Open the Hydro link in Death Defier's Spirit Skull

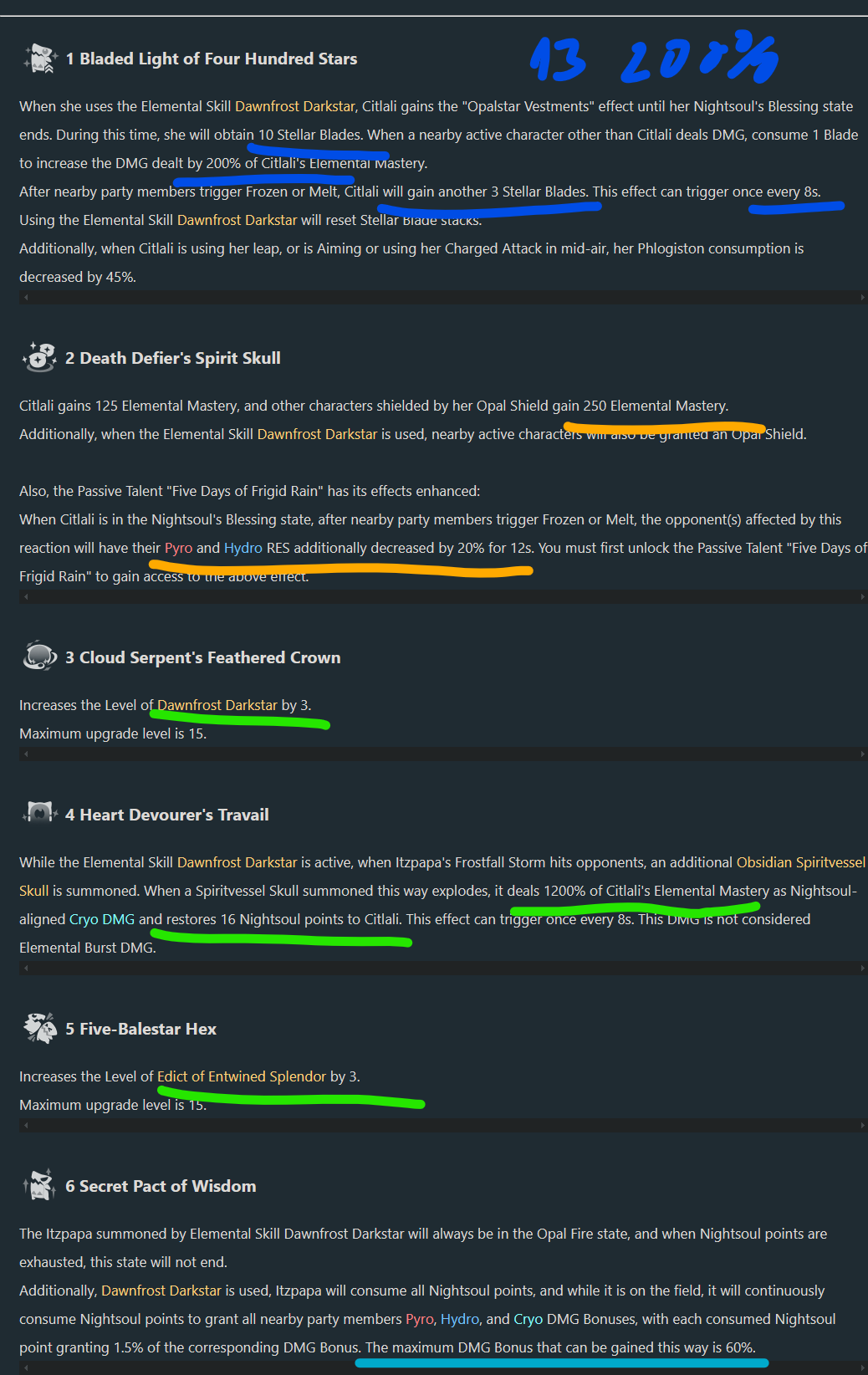click(243, 548)
